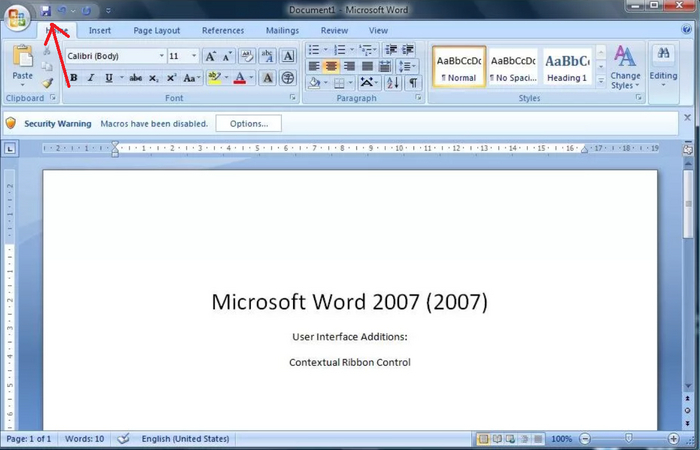This screenshot has height=450, width=700.
Task: Save the document from Quick Access Toolbar
Action: click(x=46, y=11)
